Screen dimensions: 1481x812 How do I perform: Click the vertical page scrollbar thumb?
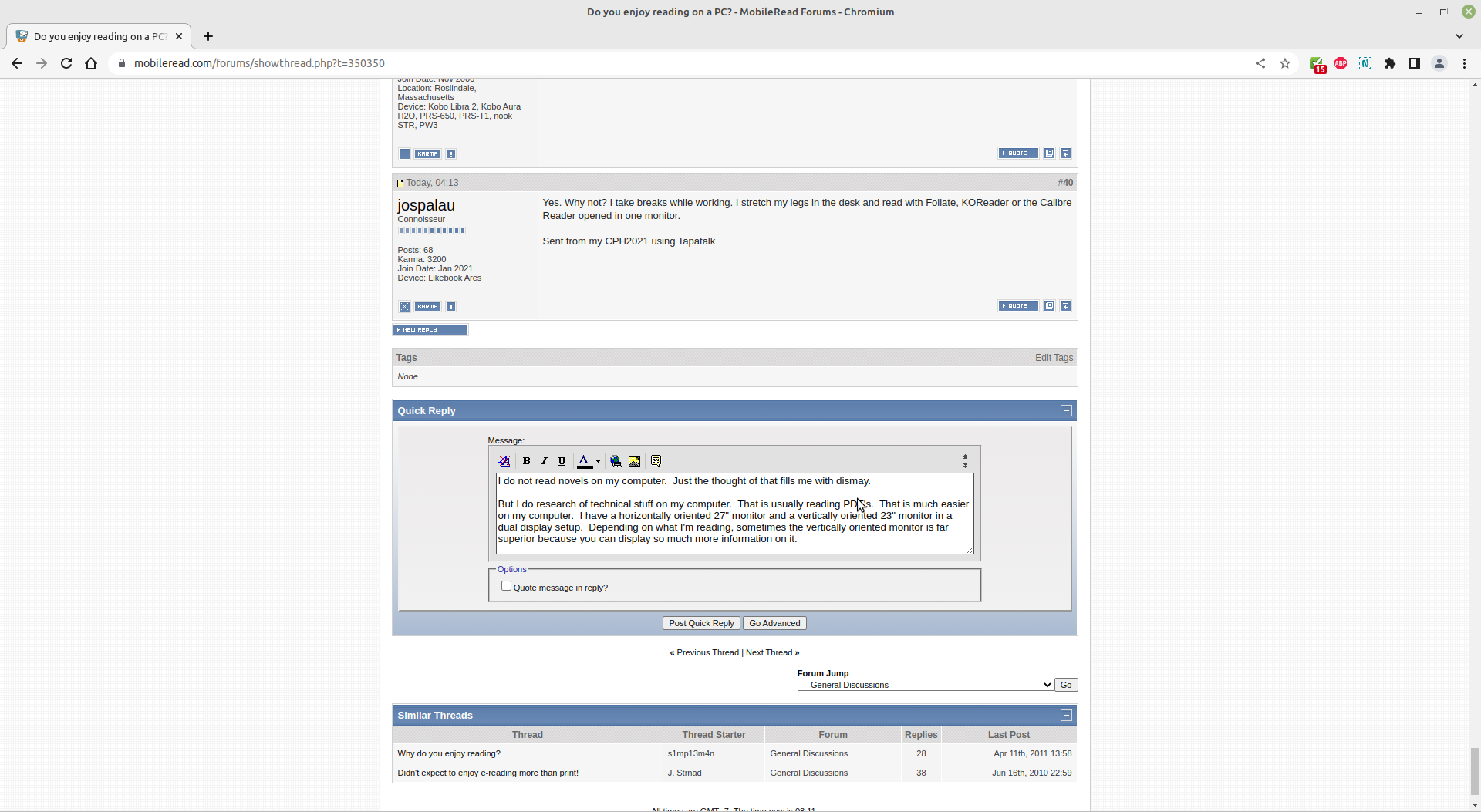click(1475, 772)
